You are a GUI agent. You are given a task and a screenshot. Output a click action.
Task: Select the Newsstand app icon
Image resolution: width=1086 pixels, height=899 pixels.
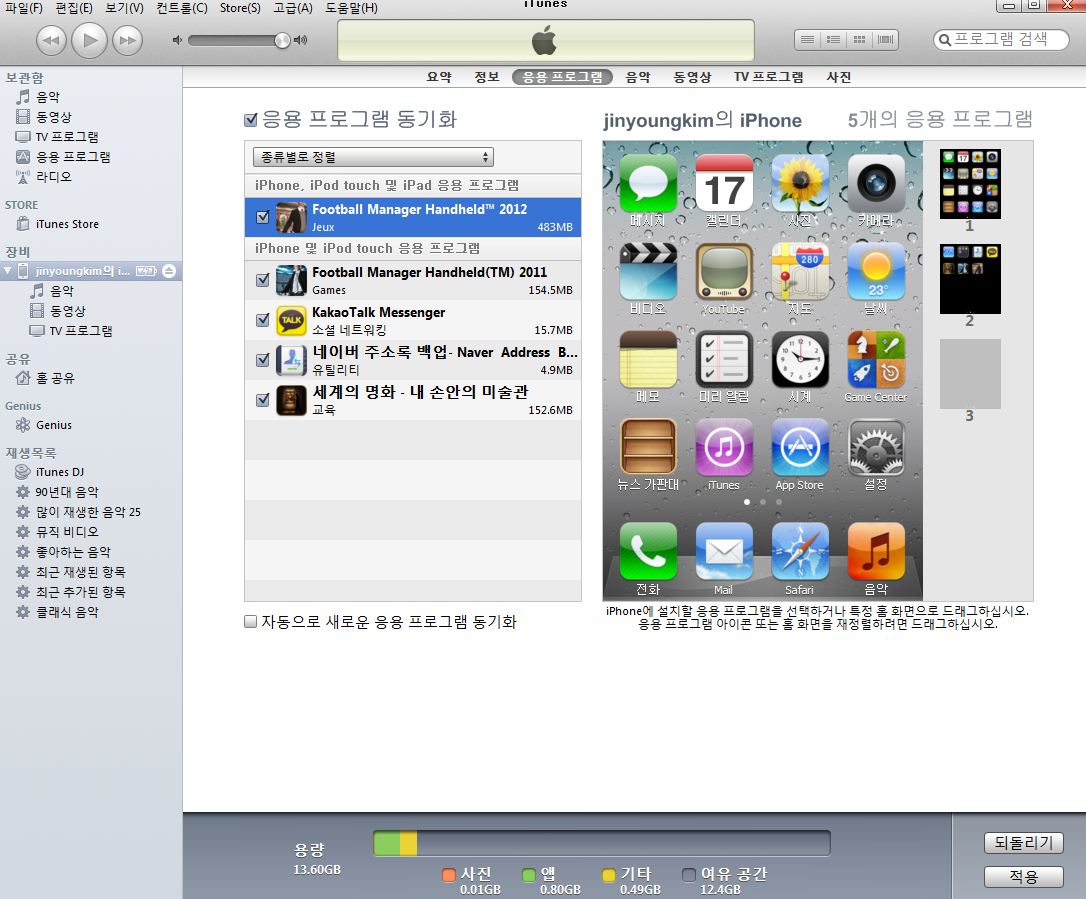coord(648,447)
